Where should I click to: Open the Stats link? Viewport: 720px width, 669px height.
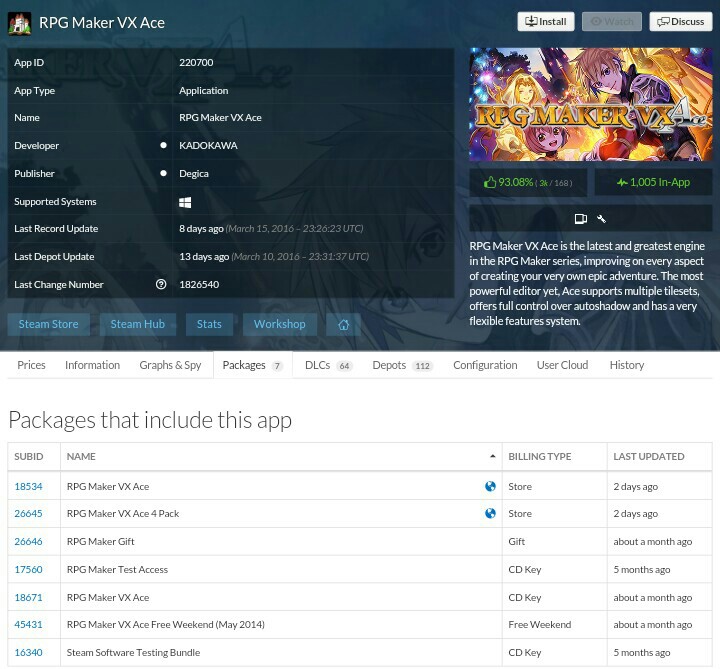coord(209,324)
